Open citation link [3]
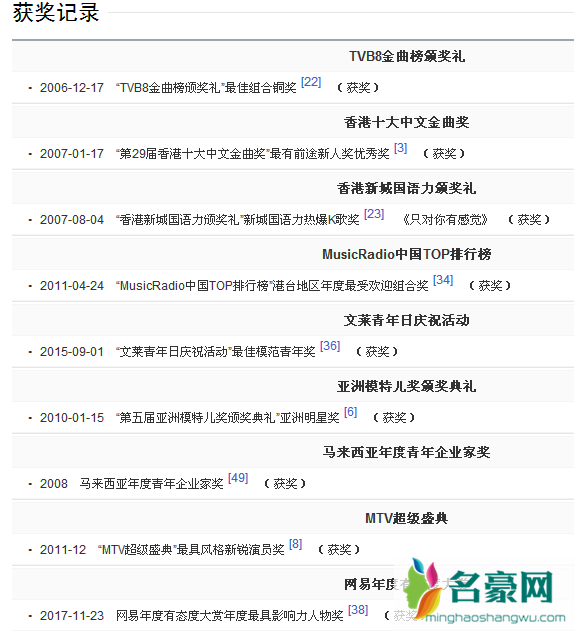The image size is (574, 631). tap(401, 148)
